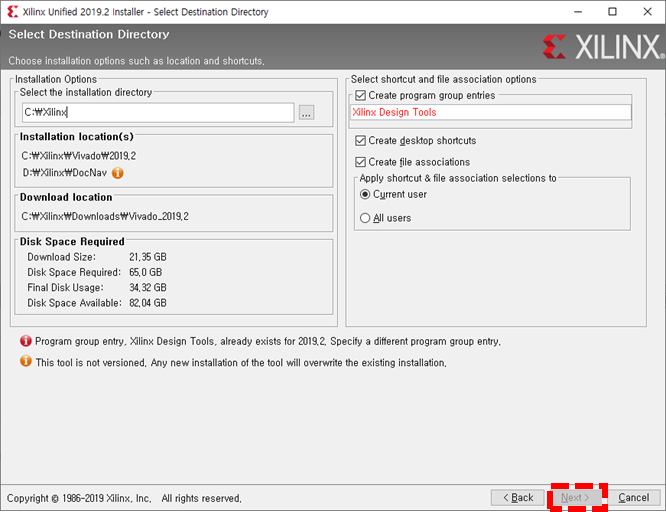The height and width of the screenshot is (512, 666).
Task: Uncheck Create program group entries
Action: (360, 95)
